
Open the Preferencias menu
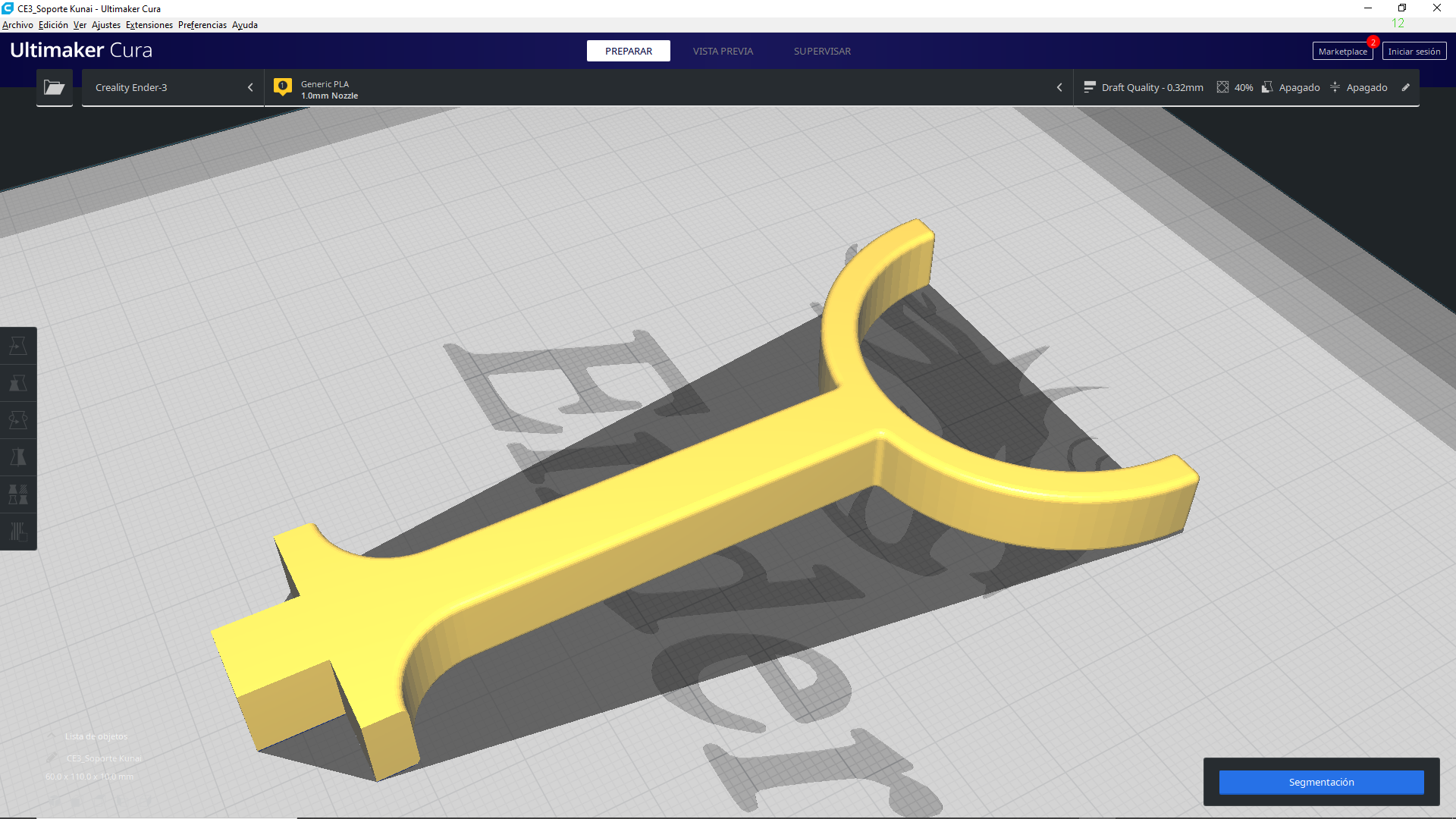202,25
